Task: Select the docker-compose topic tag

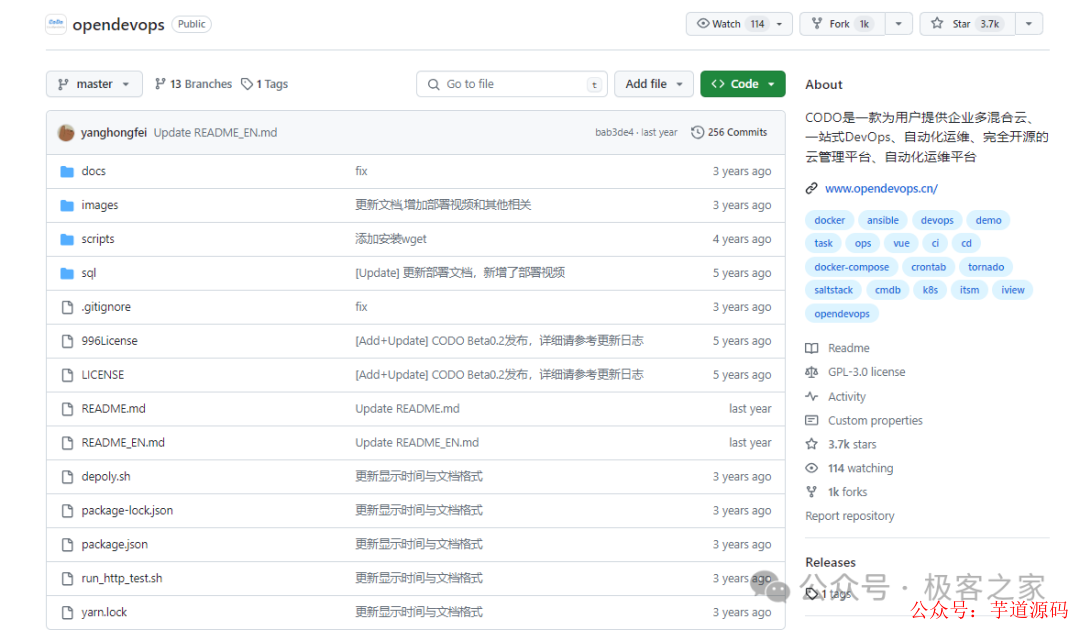Action: click(851, 267)
